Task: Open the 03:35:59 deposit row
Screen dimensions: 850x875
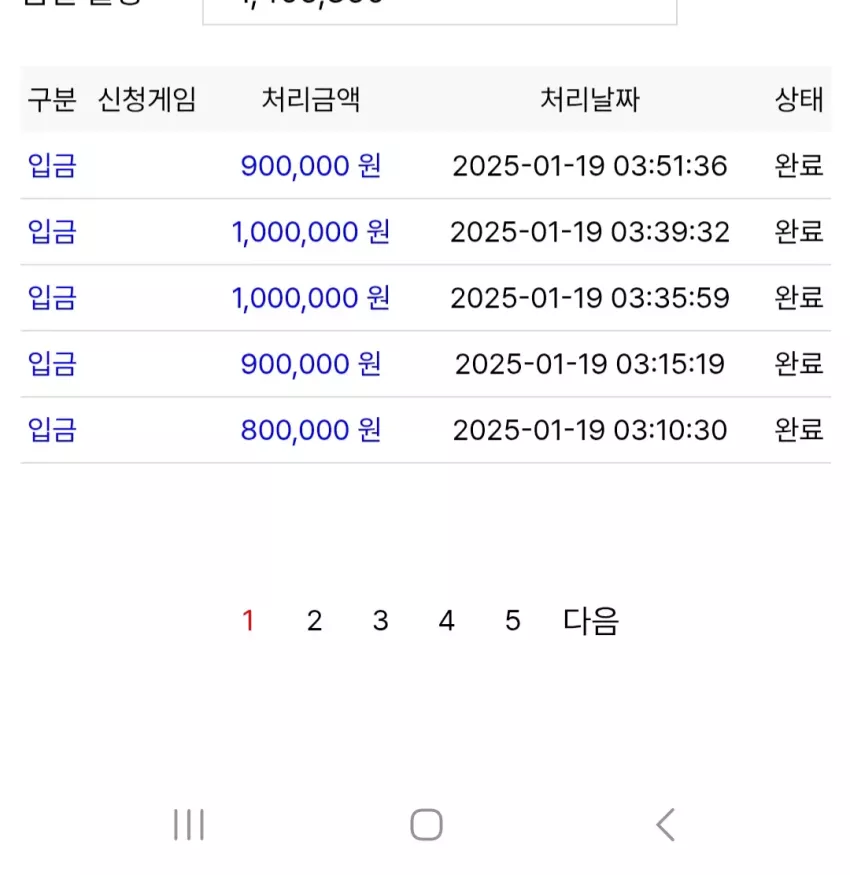Action: coord(425,298)
